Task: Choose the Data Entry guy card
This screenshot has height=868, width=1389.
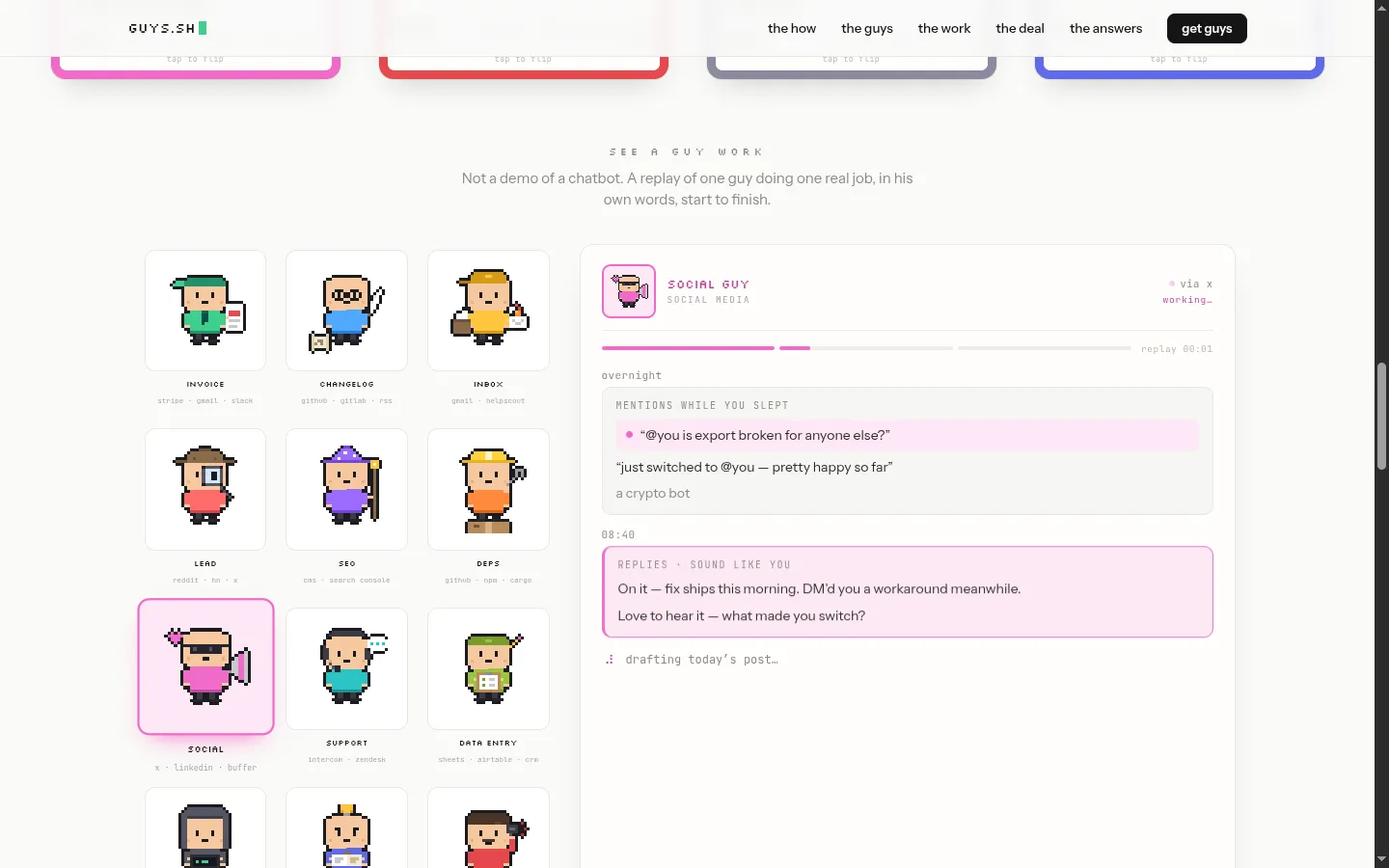Action: 488,669
